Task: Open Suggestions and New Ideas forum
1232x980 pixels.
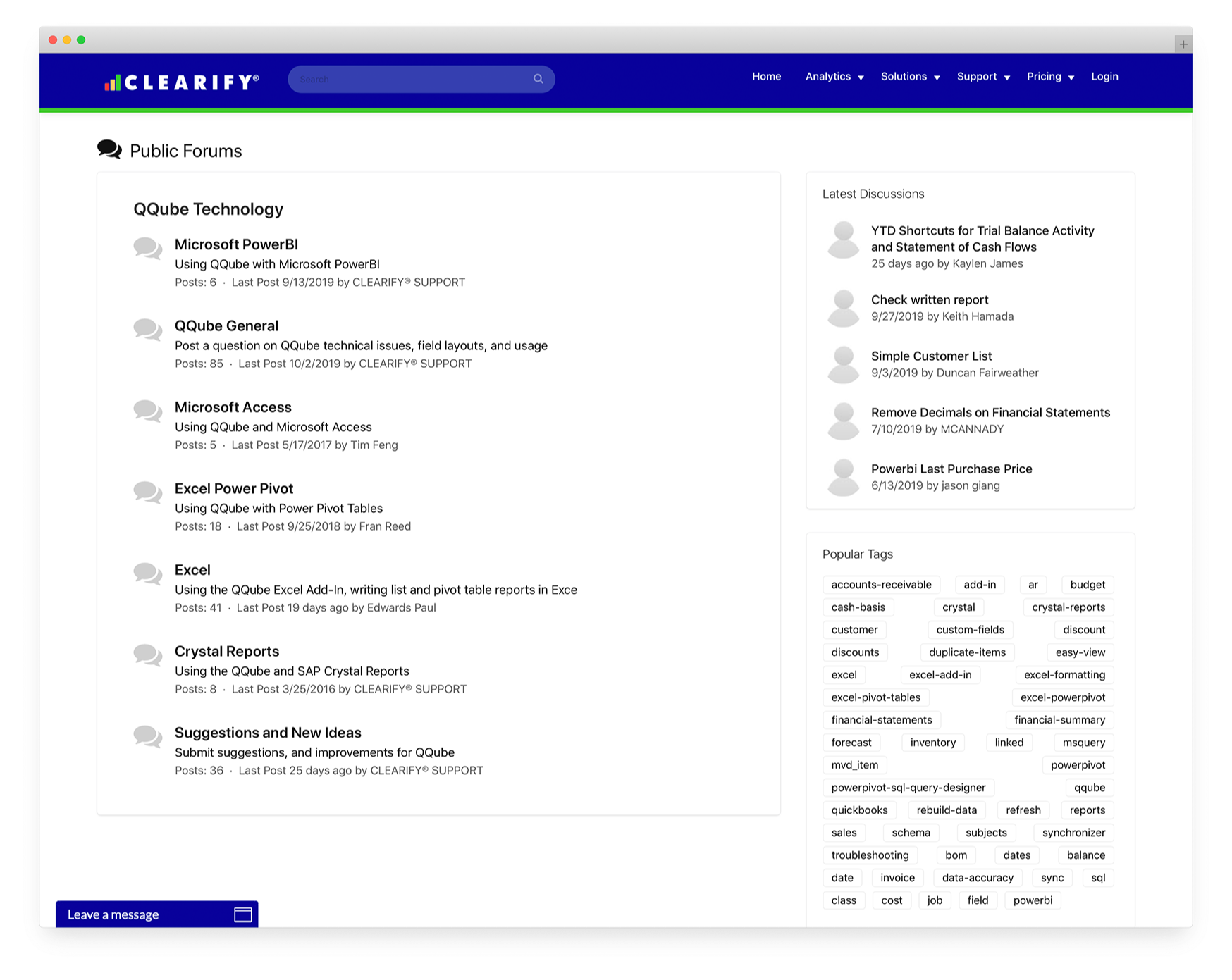Action: (268, 733)
